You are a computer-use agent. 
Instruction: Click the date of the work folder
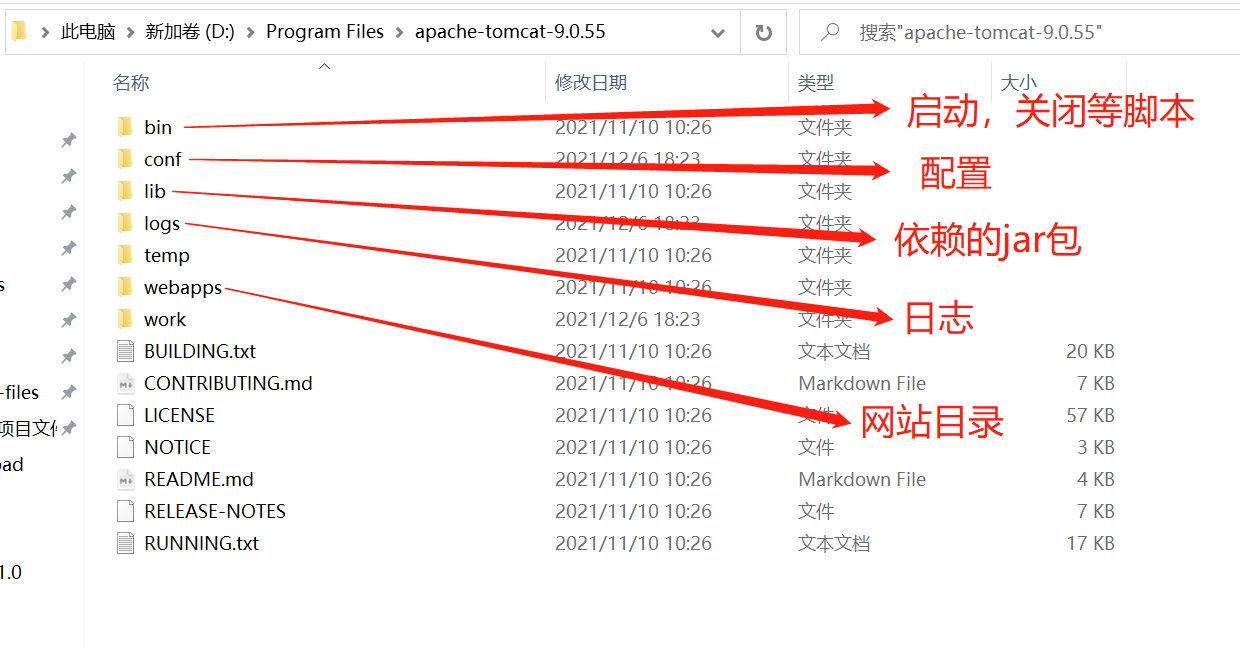(628, 319)
